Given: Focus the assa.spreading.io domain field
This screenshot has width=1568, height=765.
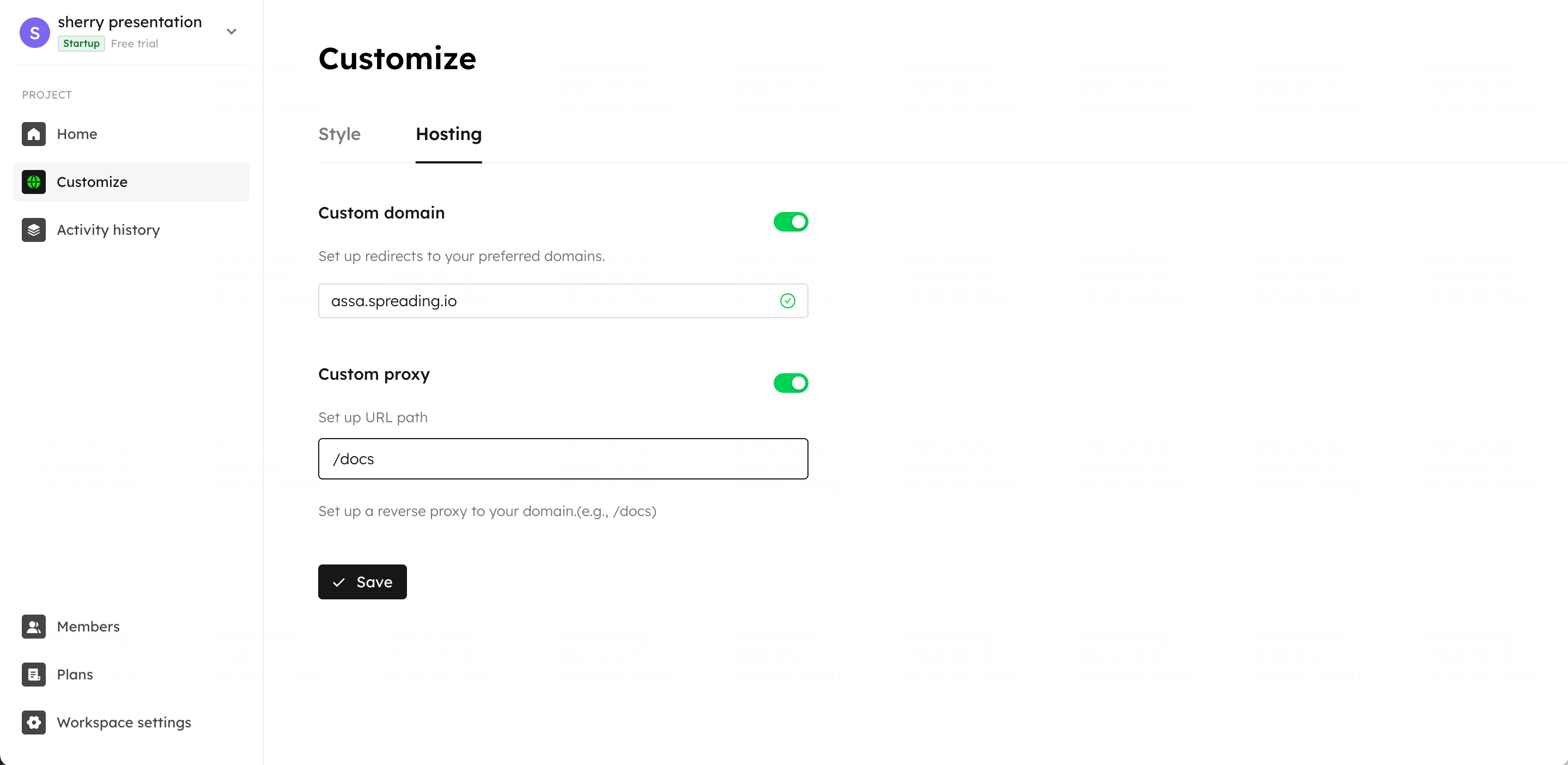Looking at the screenshot, I should (x=563, y=301).
